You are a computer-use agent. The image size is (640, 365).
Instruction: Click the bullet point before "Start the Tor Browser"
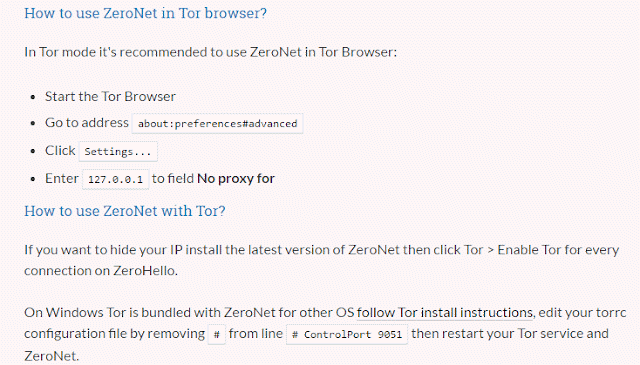click(x=33, y=97)
